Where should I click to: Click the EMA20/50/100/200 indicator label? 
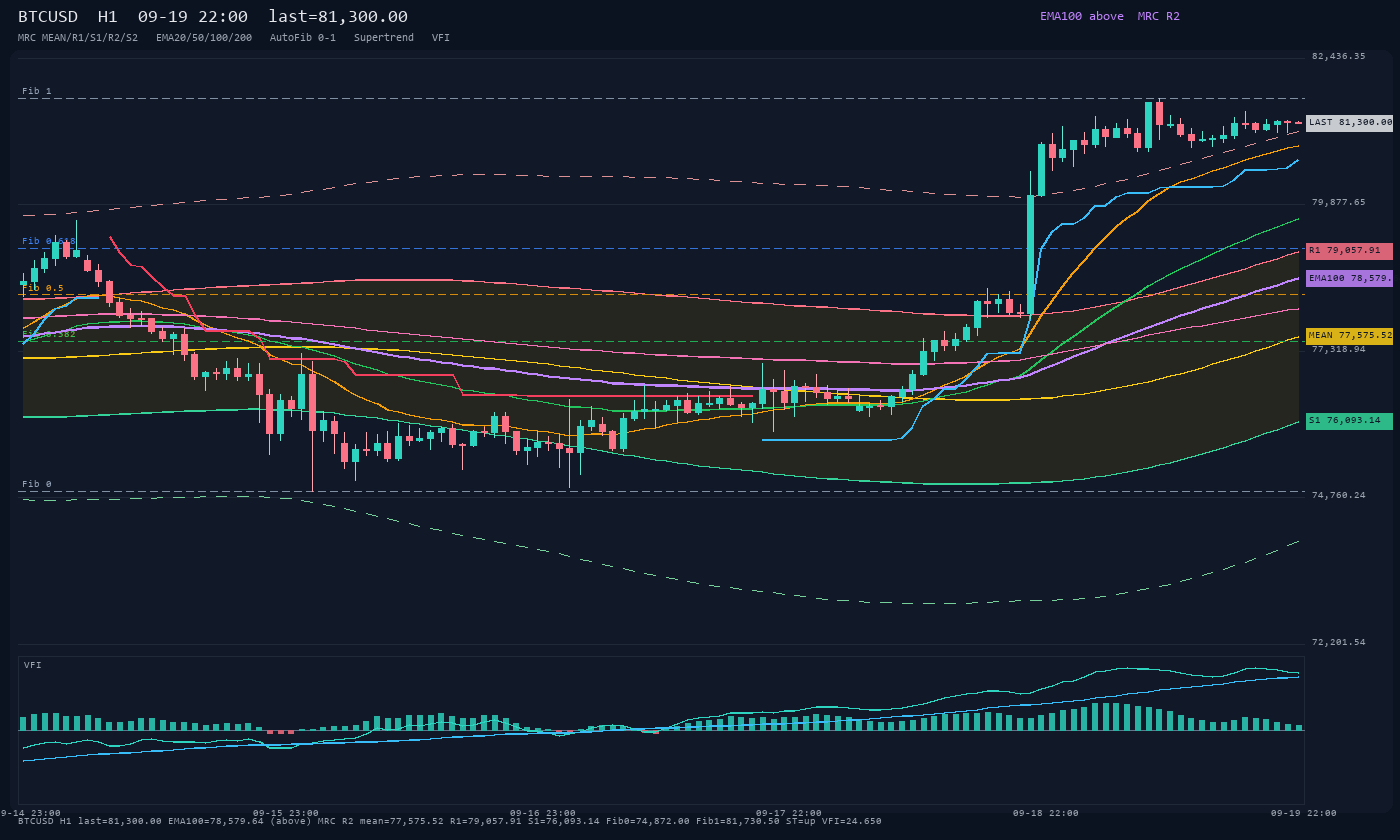tap(204, 38)
